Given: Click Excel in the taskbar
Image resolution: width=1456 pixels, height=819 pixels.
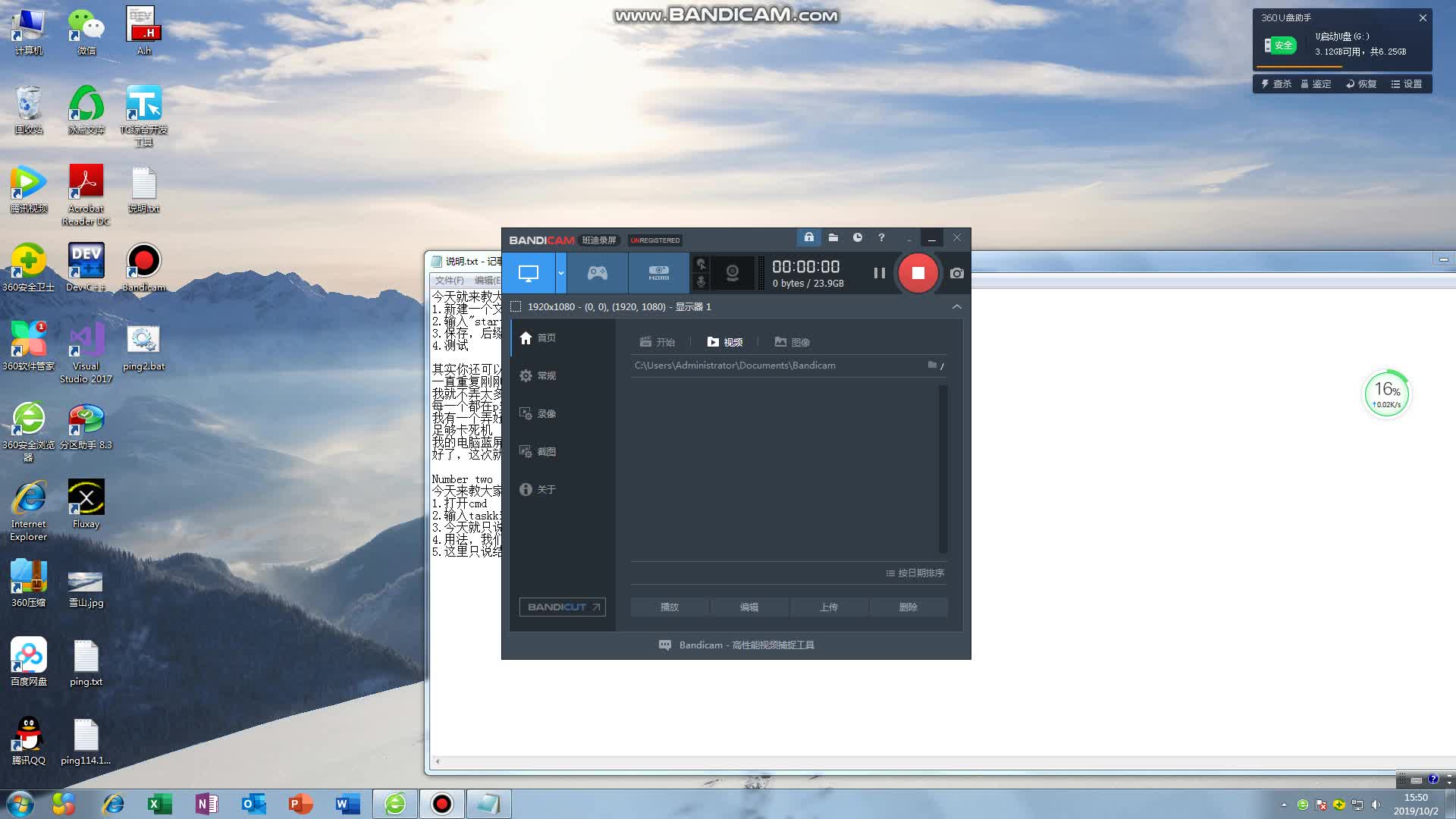Looking at the screenshot, I should coord(159,804).
